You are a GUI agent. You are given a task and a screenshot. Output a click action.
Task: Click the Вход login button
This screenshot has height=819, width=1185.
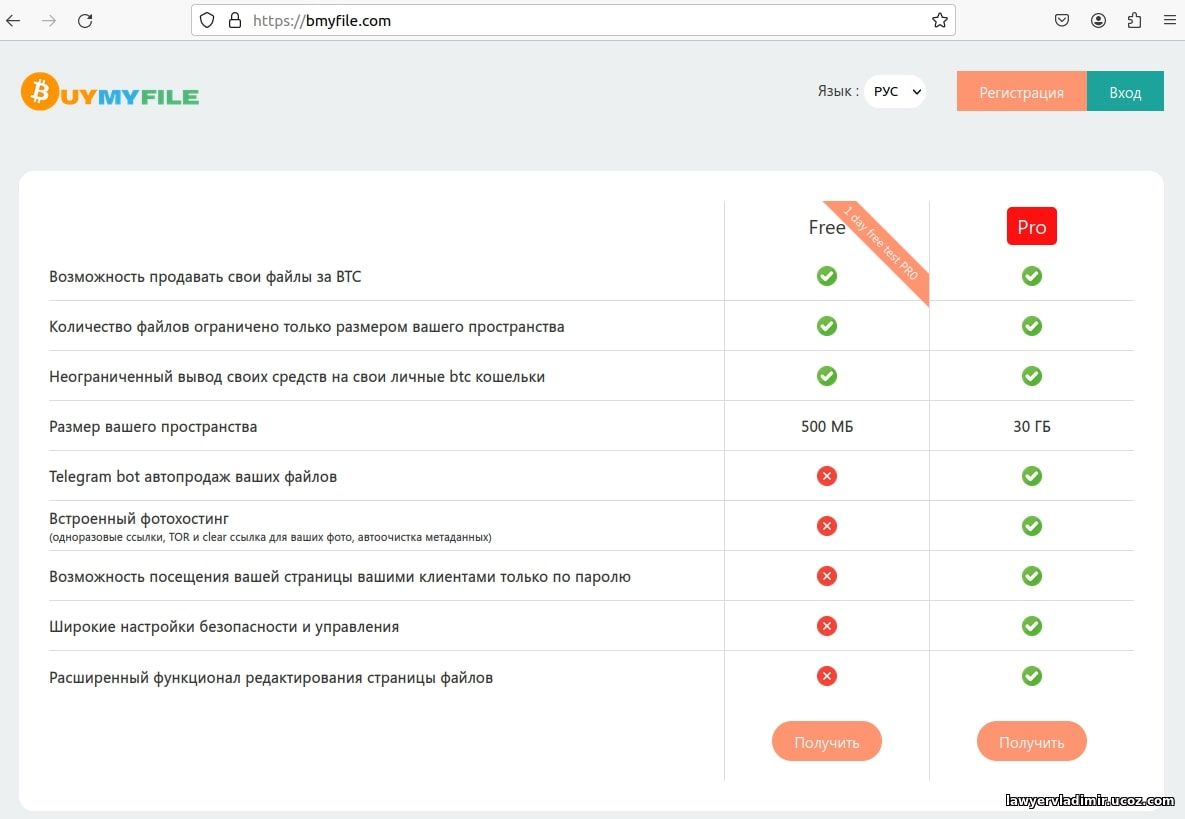tap(1125, 91)
